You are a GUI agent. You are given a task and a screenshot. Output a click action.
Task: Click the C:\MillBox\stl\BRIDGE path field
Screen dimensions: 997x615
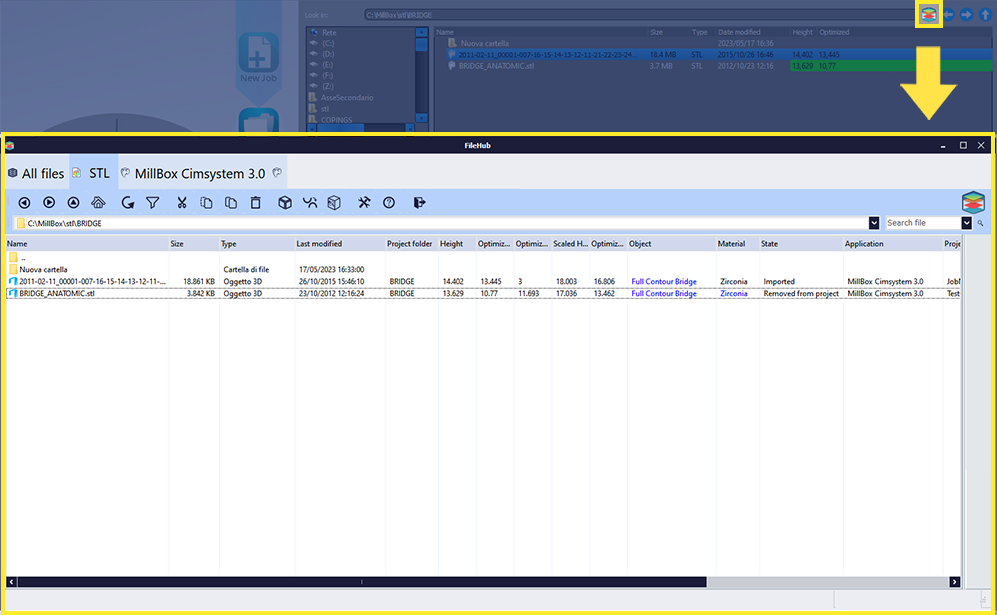coord(441,223)
